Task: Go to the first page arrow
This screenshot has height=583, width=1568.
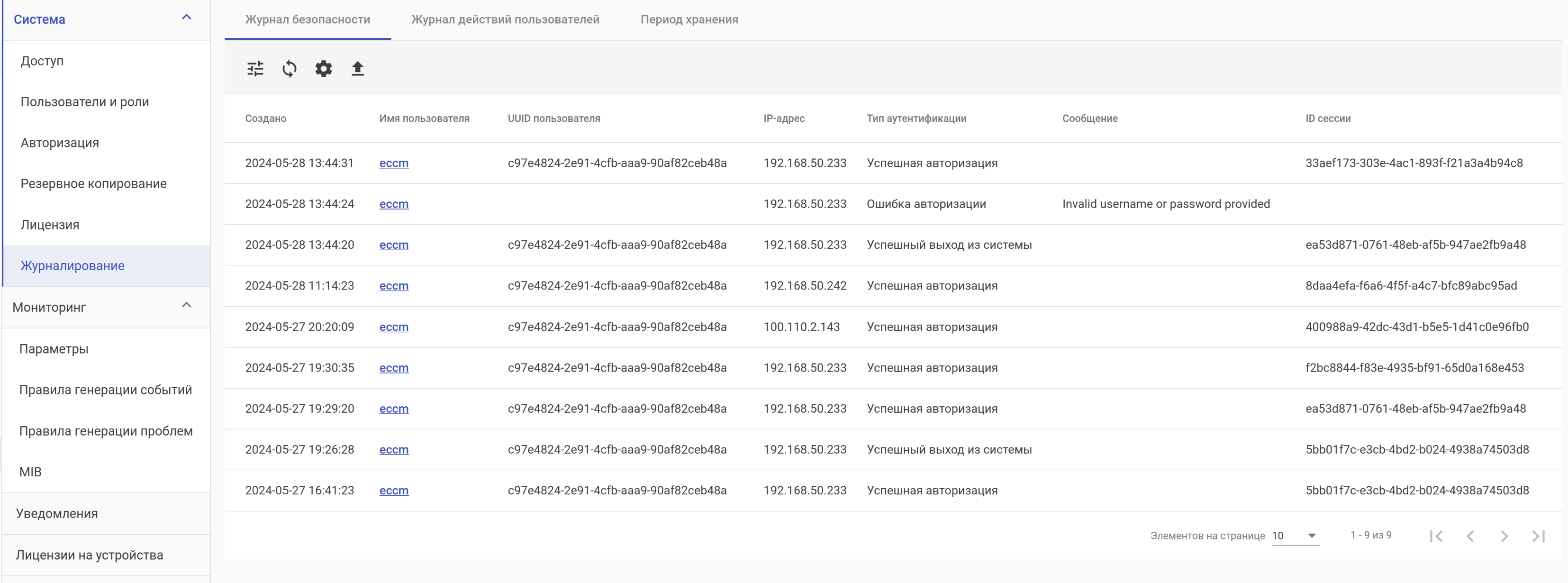Action: pyautogui.click(x=1436, y=536)
